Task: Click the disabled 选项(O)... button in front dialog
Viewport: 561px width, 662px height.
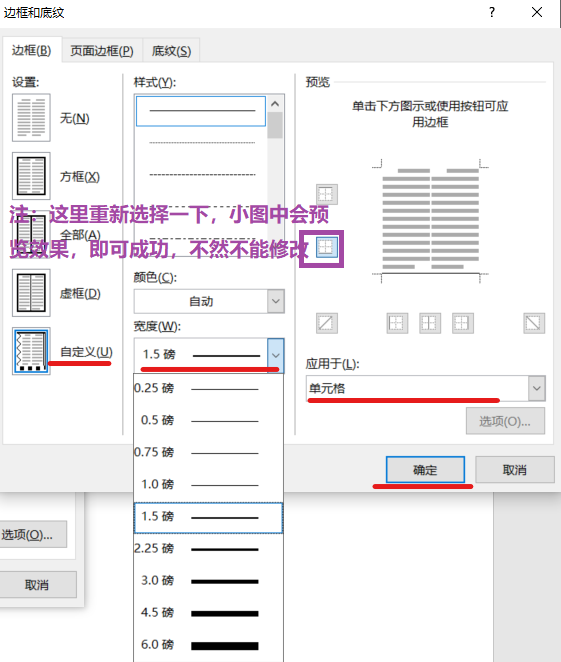Action: [x=505, y=421]
